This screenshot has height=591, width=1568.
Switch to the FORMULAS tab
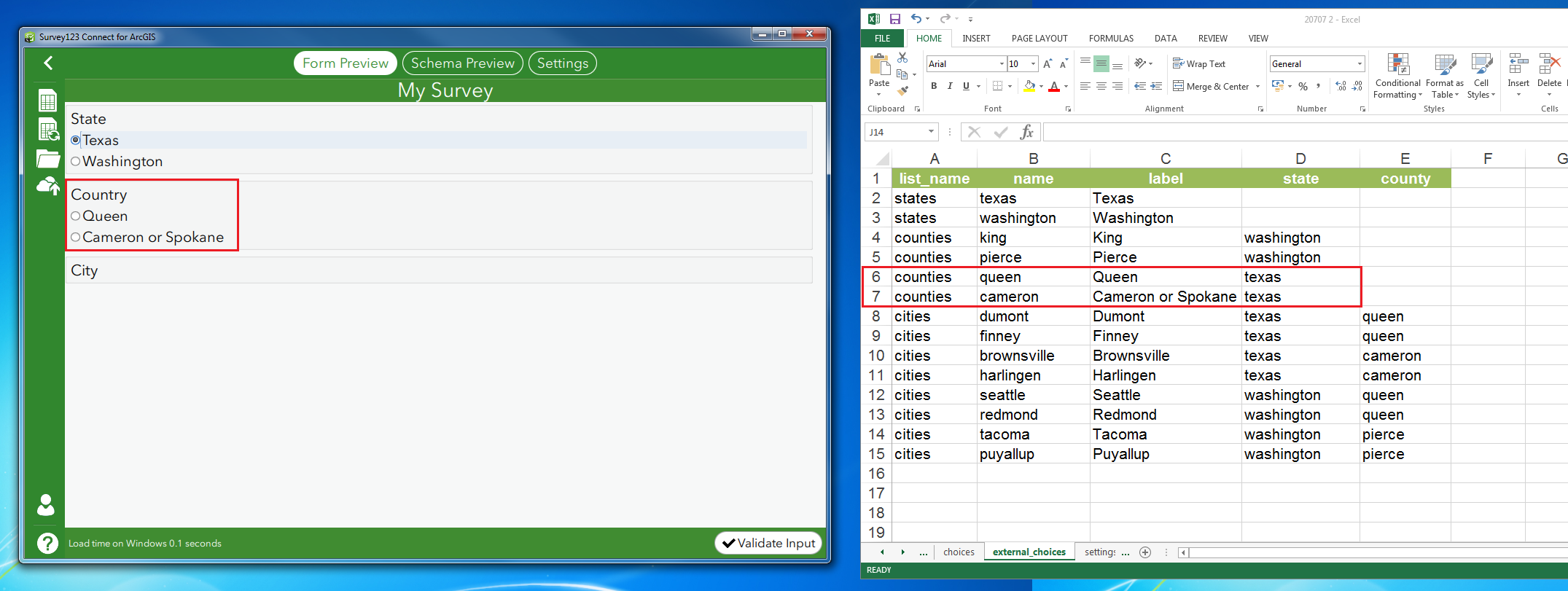pyautogui.click(x=1111, y=39)
